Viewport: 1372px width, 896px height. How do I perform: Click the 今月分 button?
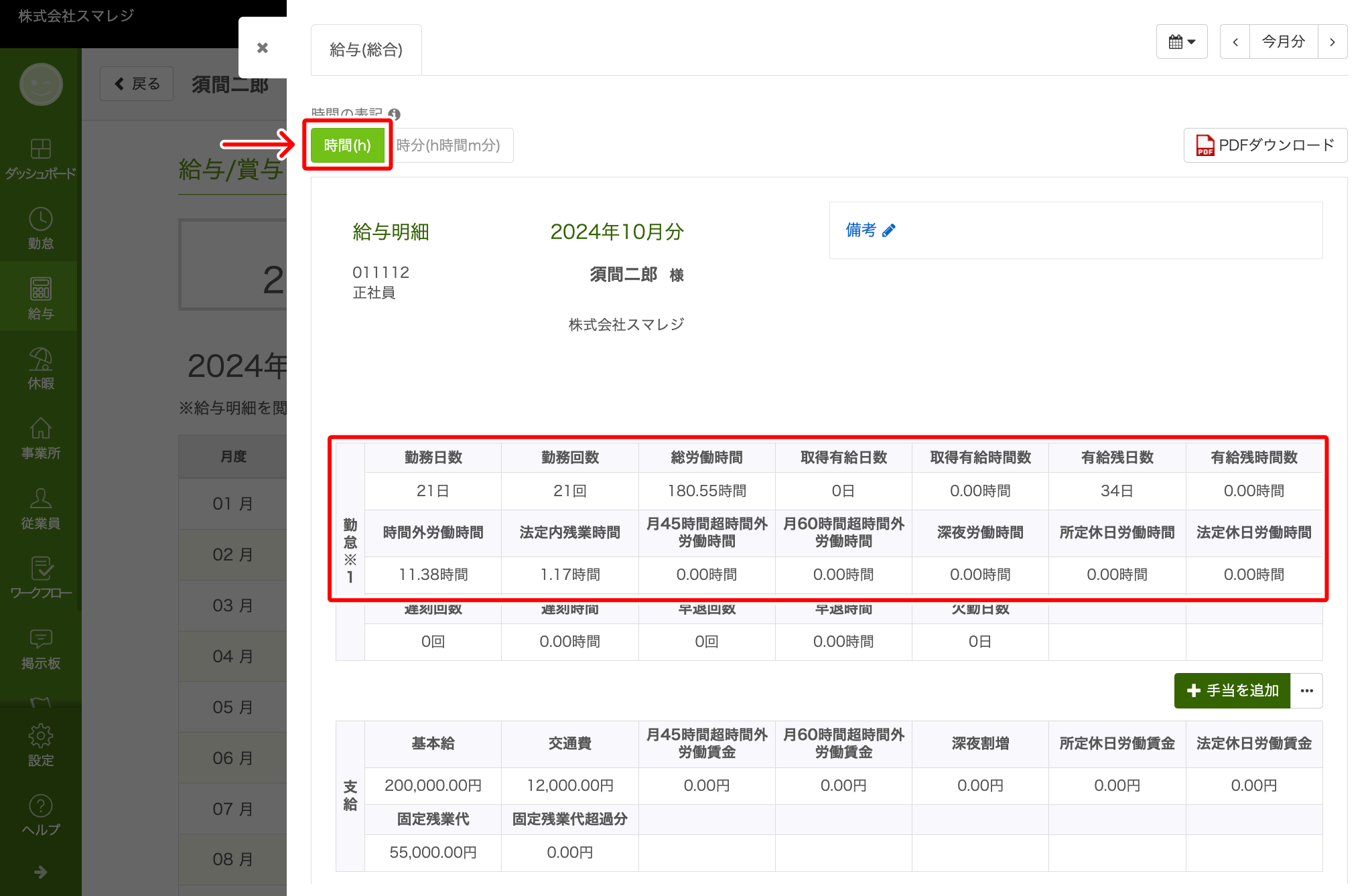pyautogui.click(x=1284, y=42)
